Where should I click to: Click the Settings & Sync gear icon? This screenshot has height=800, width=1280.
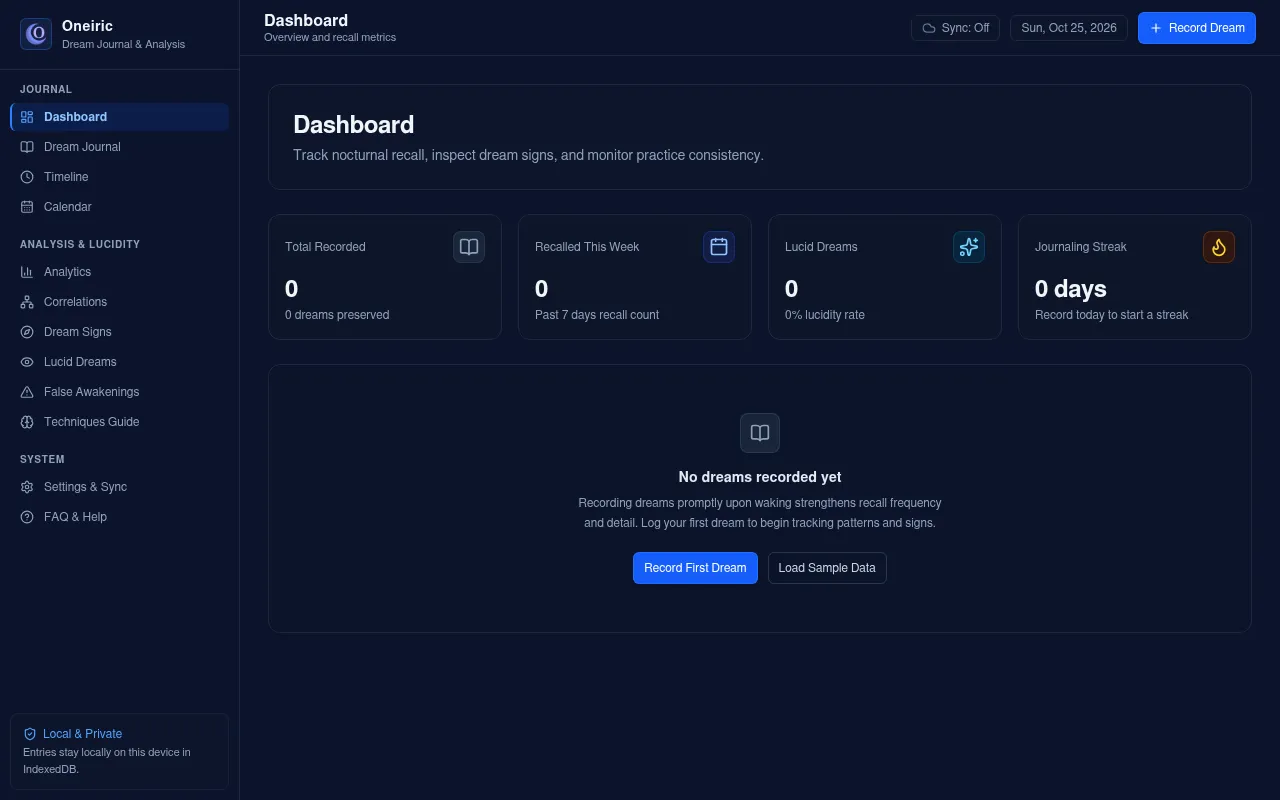click(x=27, y=487)
